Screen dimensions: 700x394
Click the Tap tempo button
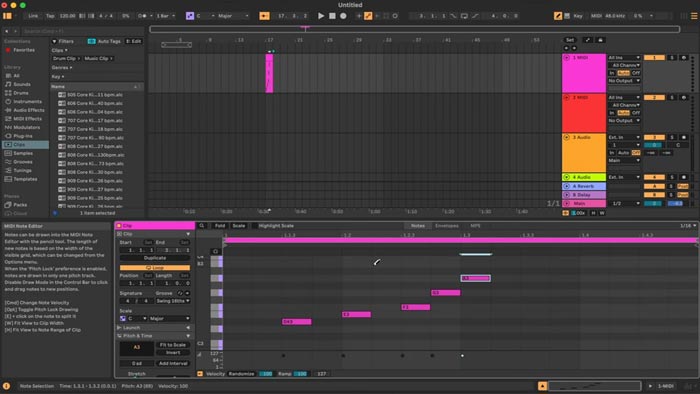[50, 16]
